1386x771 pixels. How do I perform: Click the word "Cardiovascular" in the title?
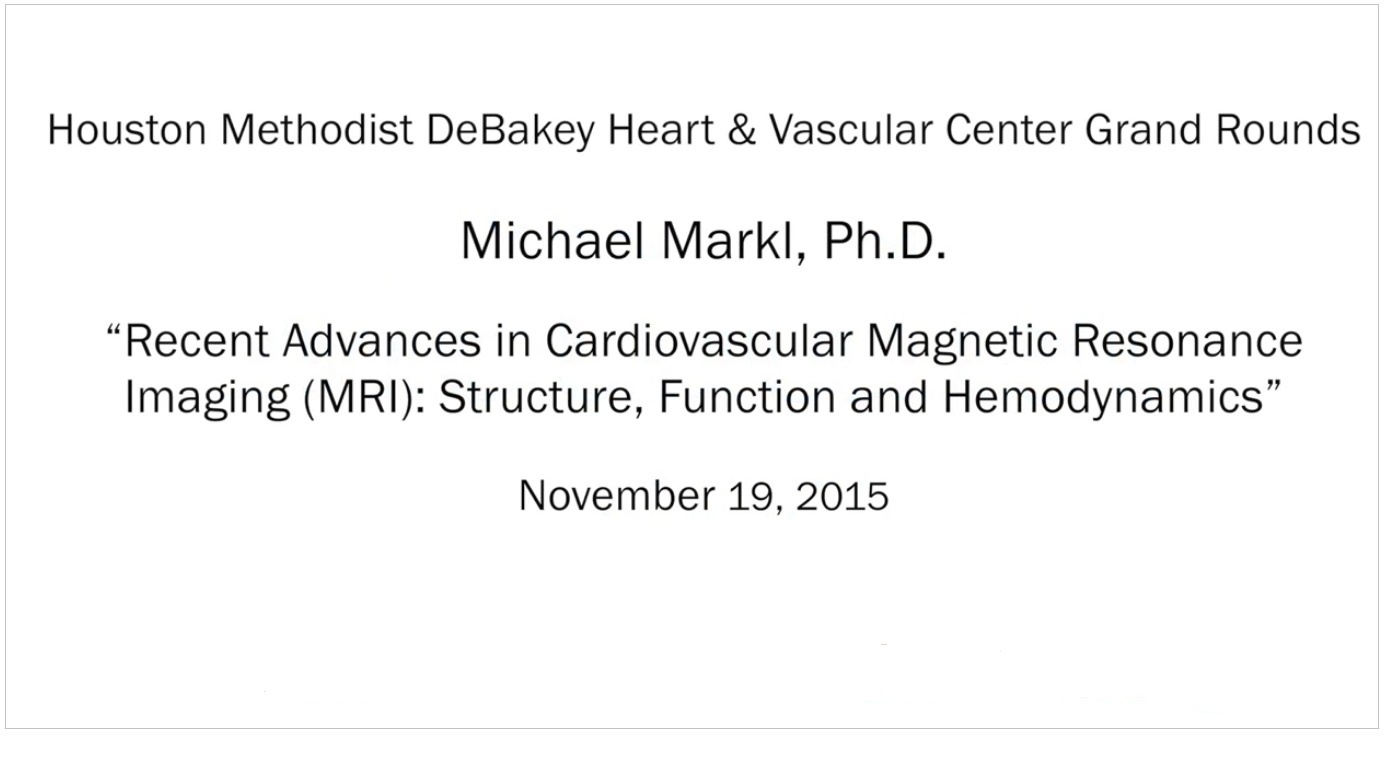tap(700, 342)
